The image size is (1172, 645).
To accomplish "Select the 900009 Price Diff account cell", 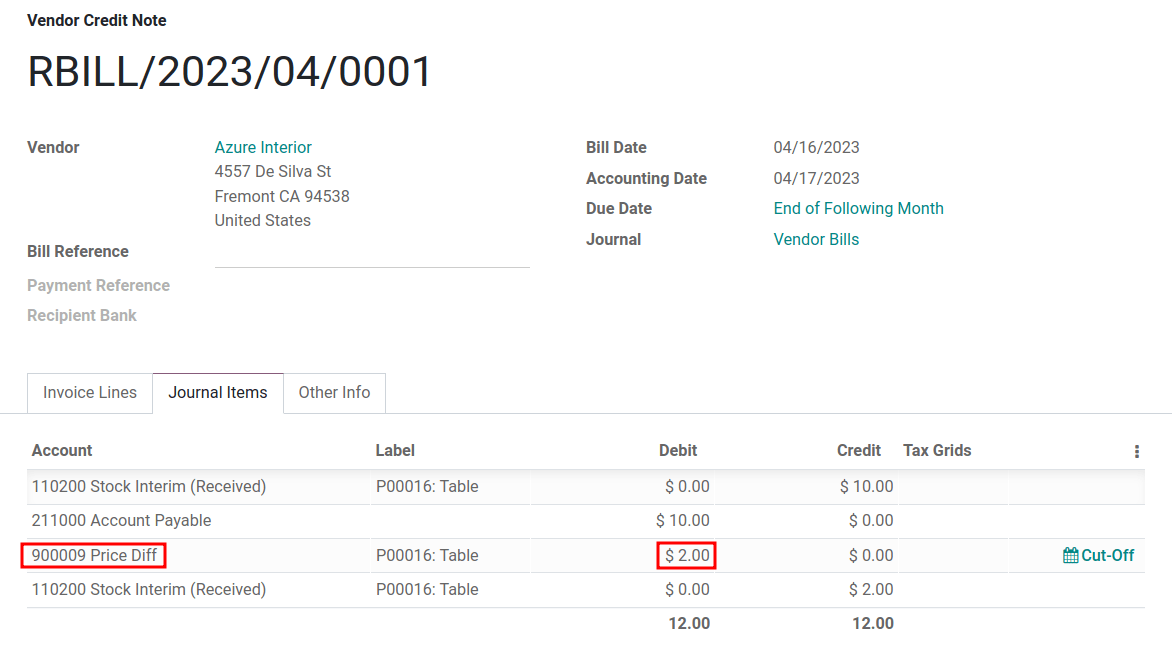I will pos(94,556).
